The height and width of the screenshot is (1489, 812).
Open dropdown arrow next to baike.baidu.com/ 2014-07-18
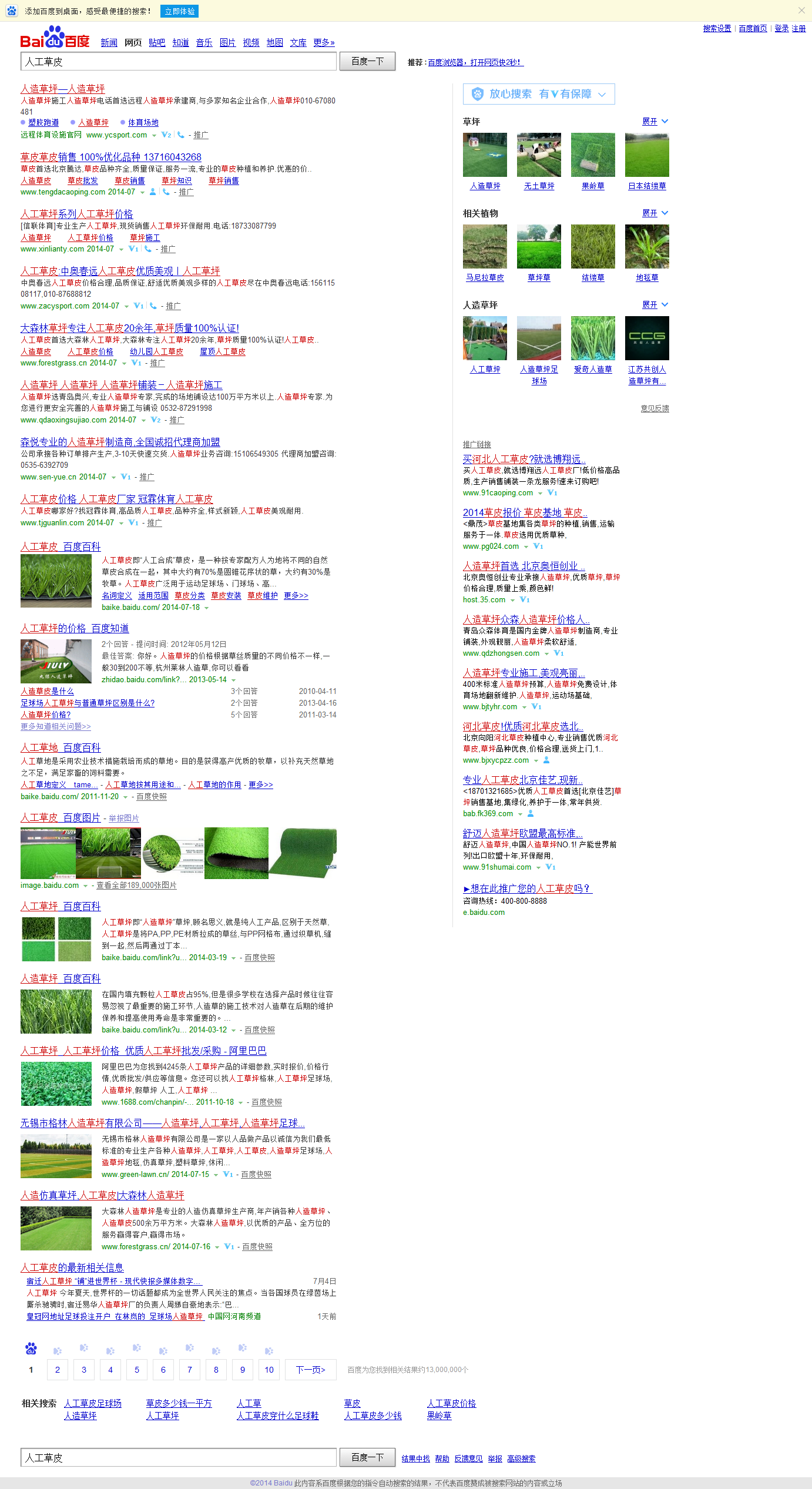click(x=207, y=608)
